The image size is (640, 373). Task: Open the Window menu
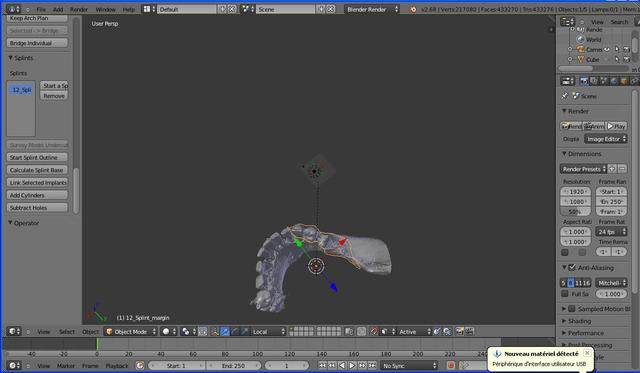[x=105, y=9]
